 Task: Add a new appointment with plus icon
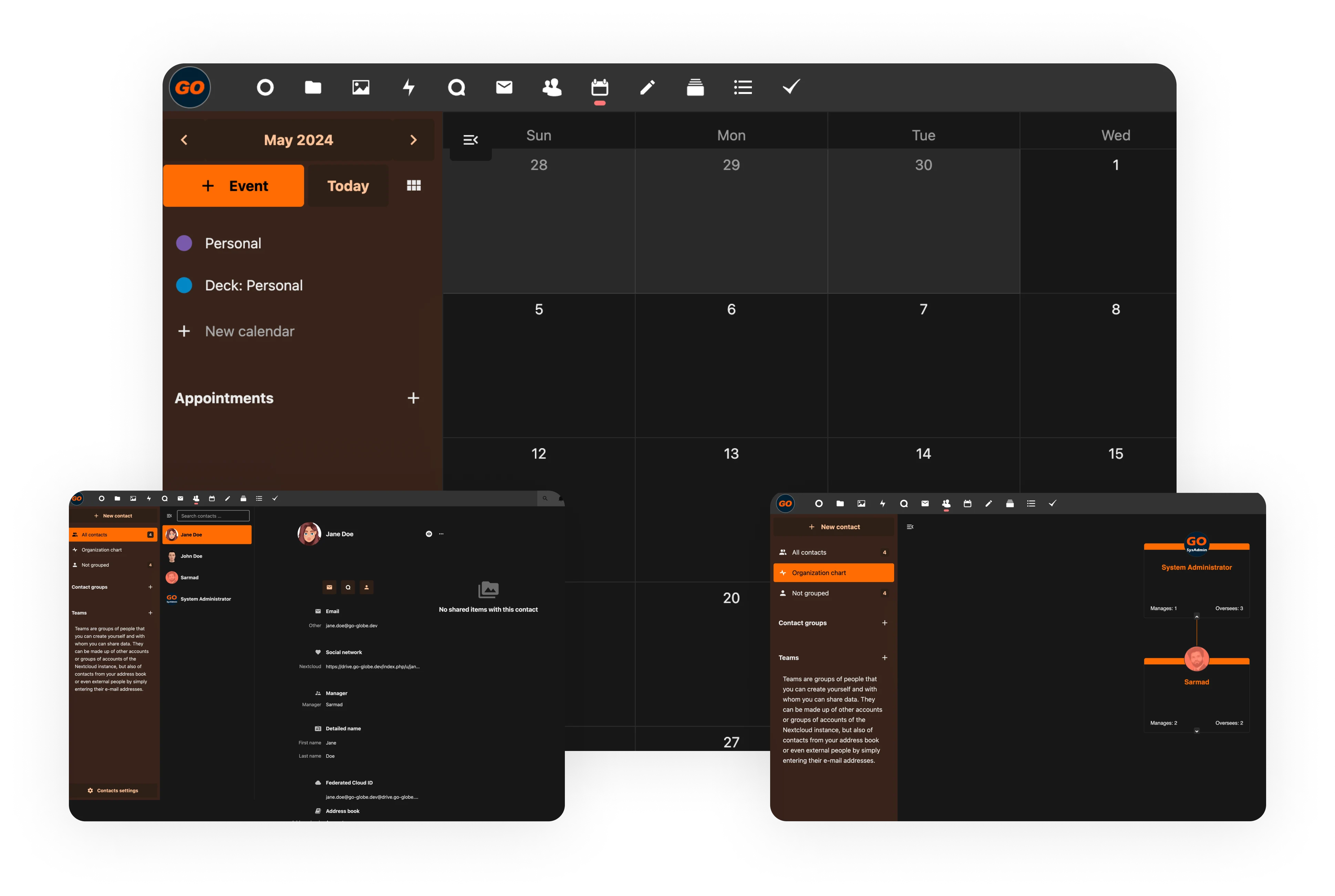coord(414,398)
